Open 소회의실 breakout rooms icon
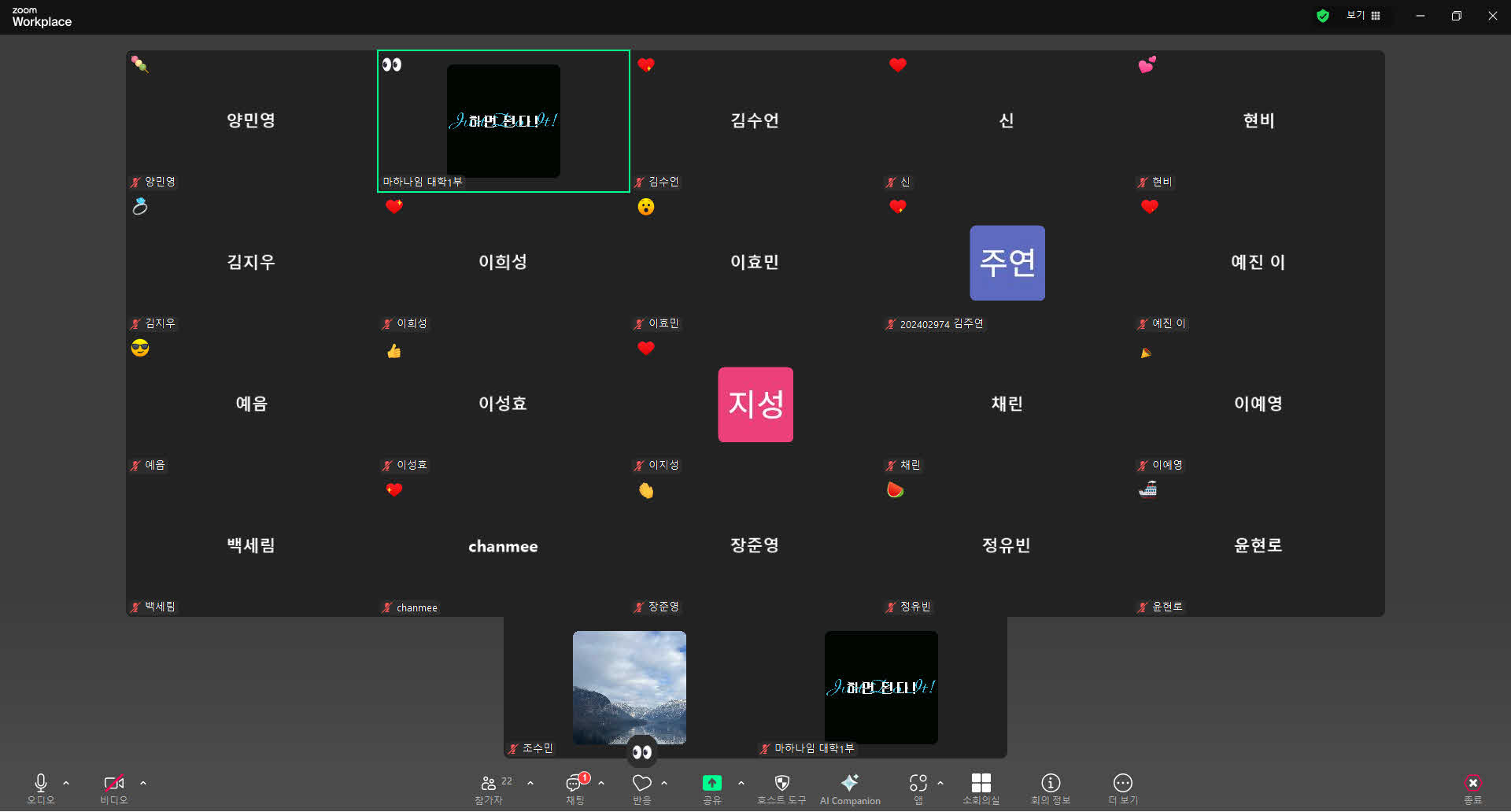 [x=981, y=783]
